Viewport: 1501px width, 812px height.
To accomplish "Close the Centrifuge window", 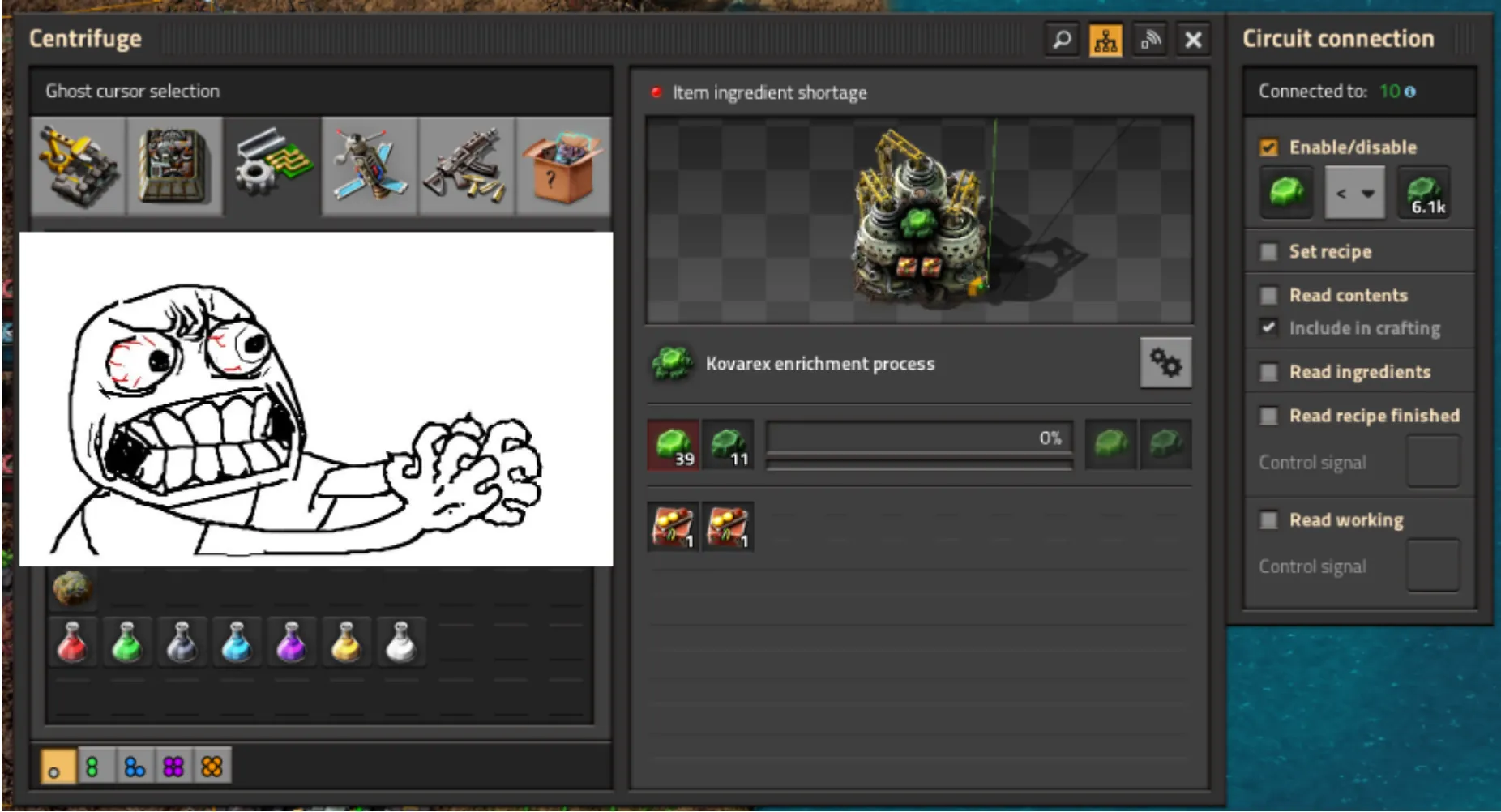I will pyautogui.click(x=1193, y=40).
